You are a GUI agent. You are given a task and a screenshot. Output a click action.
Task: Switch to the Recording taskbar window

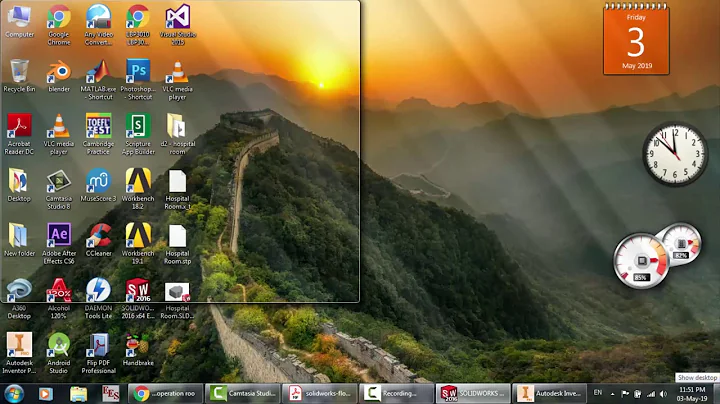[397, 393]
